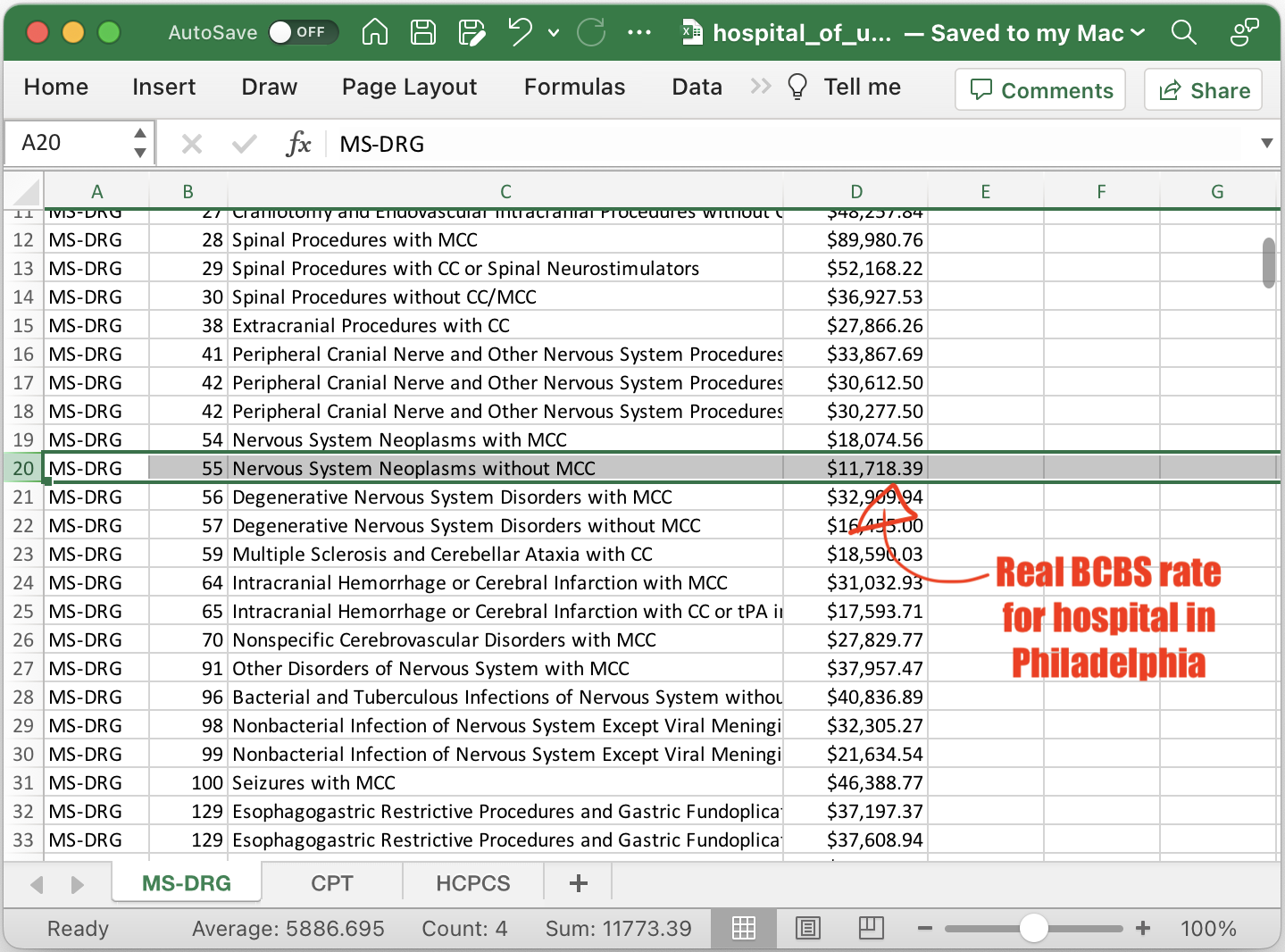Screen dimensions: 1285x952
Task: Toggle the AutoSave switch
Action: tap(303, 32)
